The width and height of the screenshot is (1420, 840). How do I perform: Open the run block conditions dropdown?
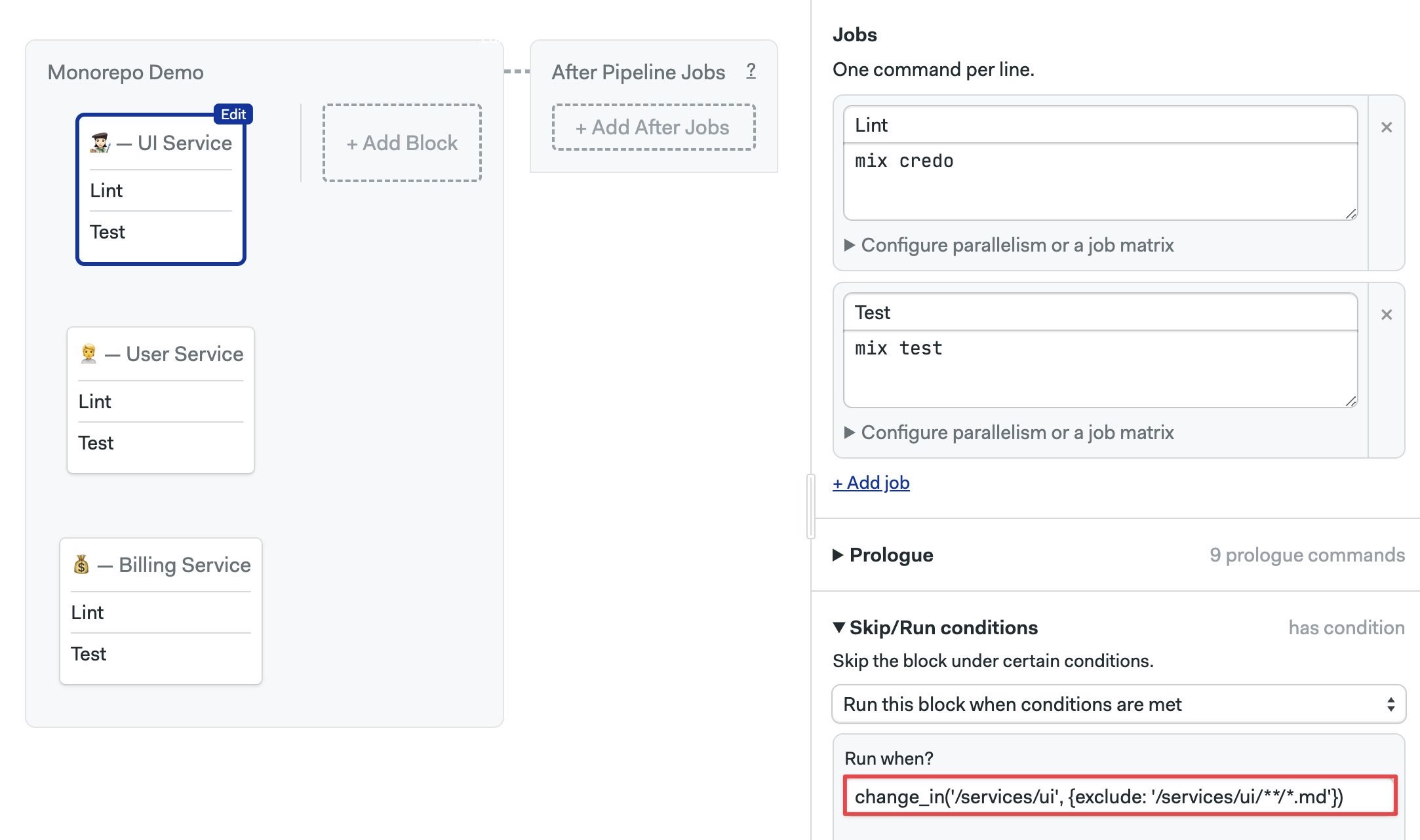[x=1118, y=704]
